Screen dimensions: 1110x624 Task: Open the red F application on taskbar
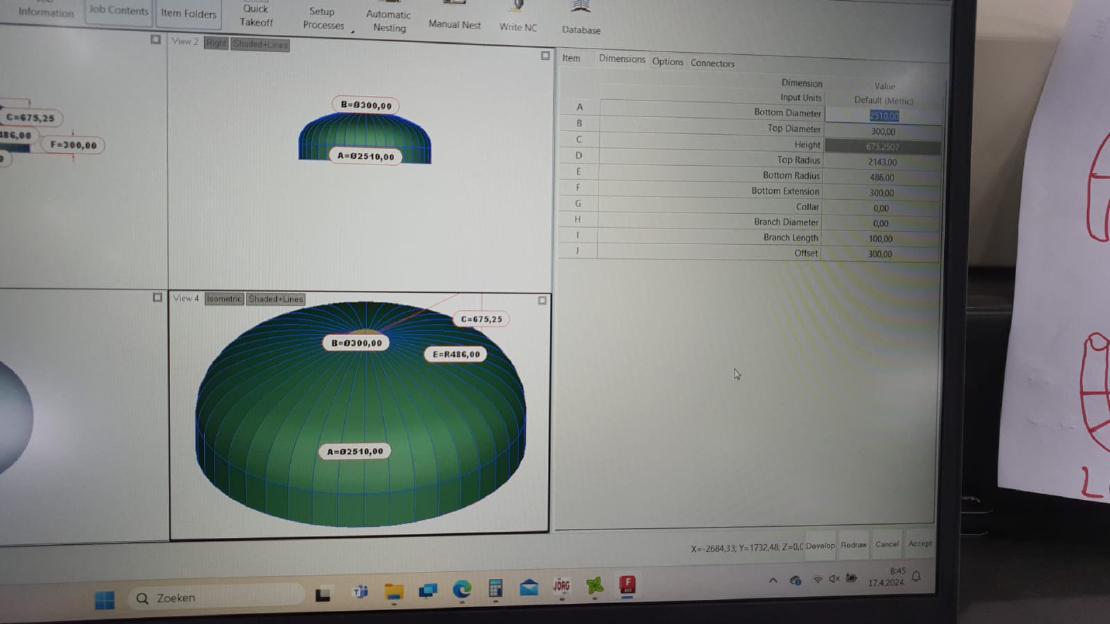click(627, 584)
